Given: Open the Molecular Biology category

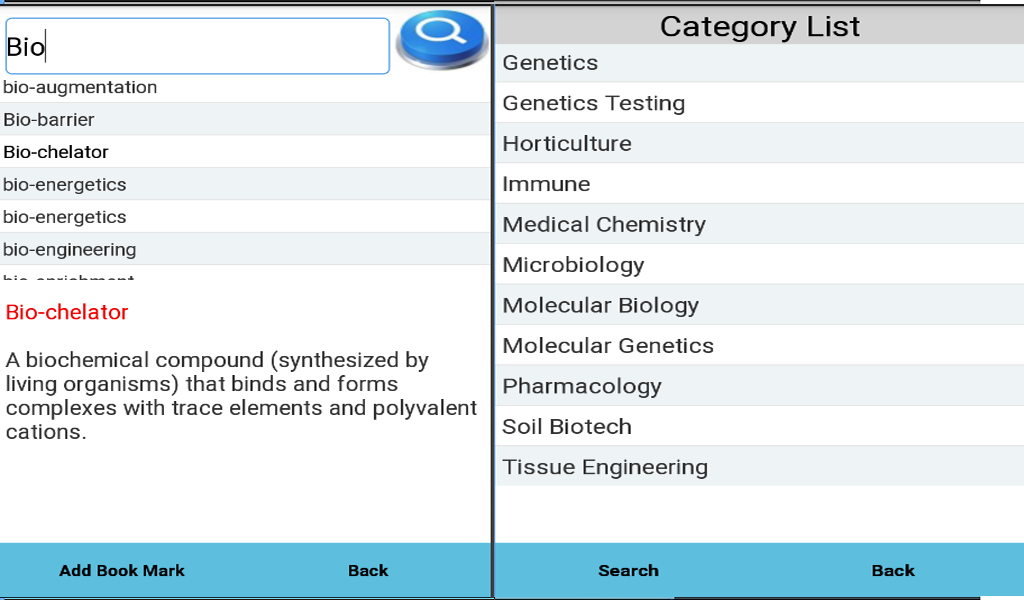Looking at the screenshot, I should pos(599,305).
